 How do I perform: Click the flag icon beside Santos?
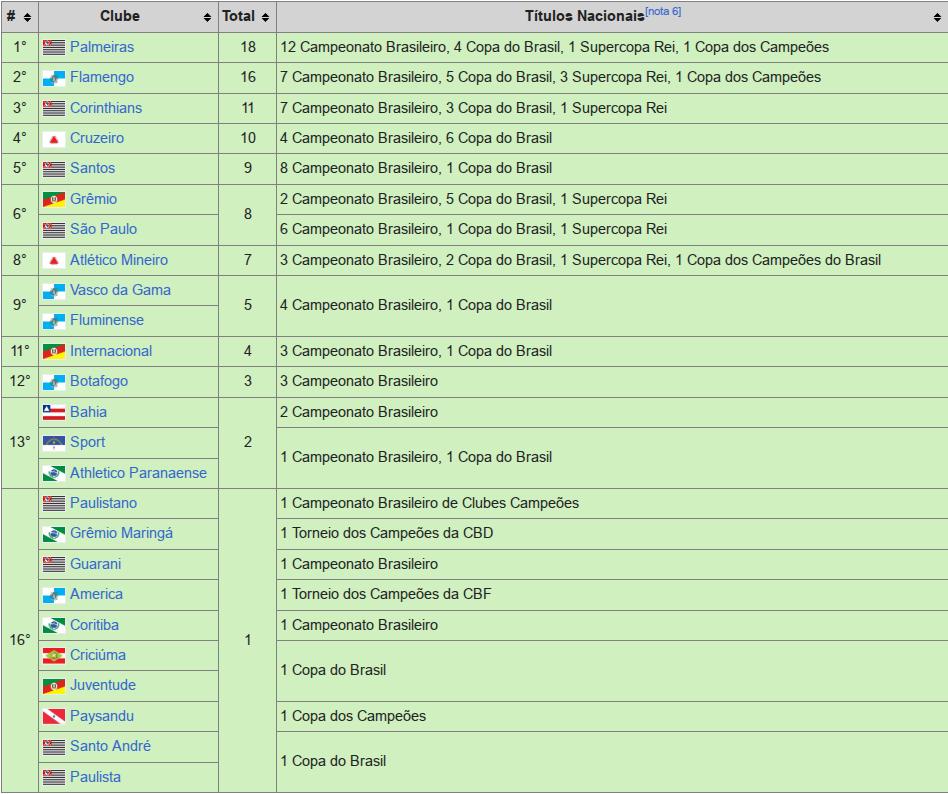point(54,169)
